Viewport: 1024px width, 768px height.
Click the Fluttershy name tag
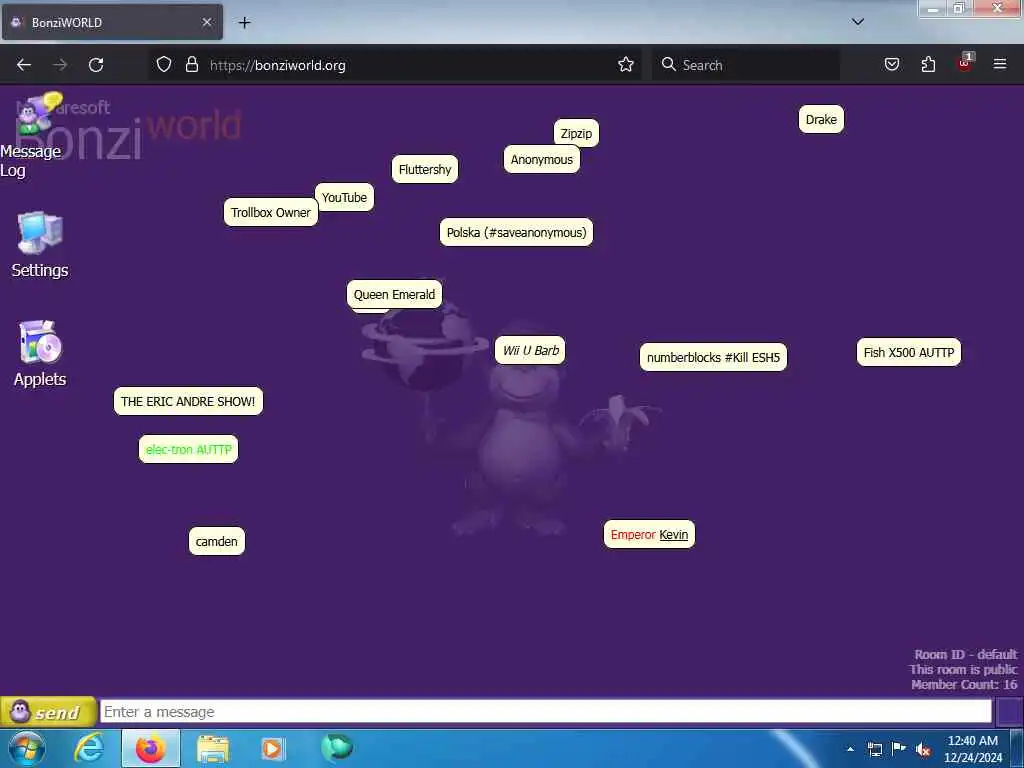[x=424, y=169]
